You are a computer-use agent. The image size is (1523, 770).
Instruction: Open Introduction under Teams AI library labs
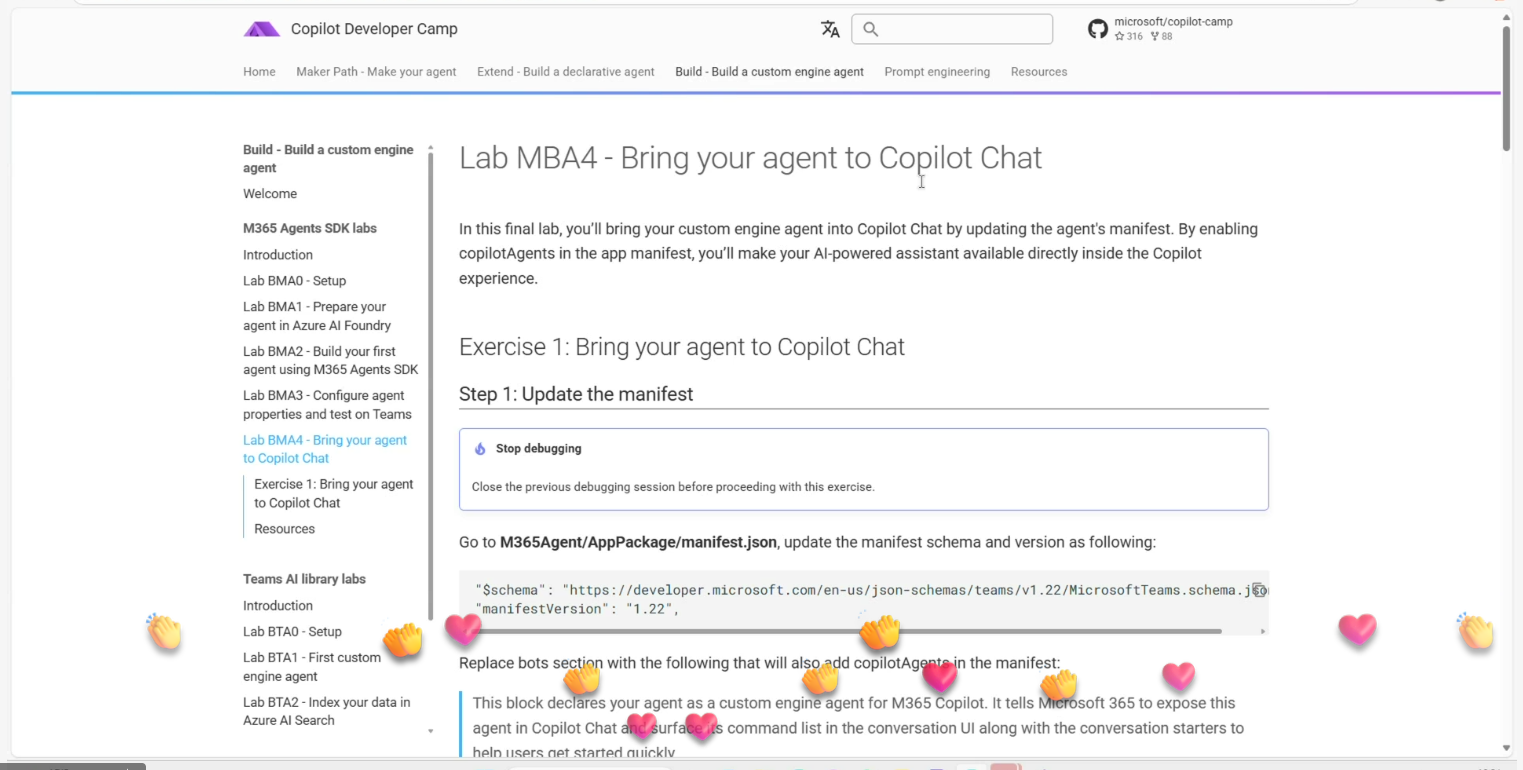(278, 606)
